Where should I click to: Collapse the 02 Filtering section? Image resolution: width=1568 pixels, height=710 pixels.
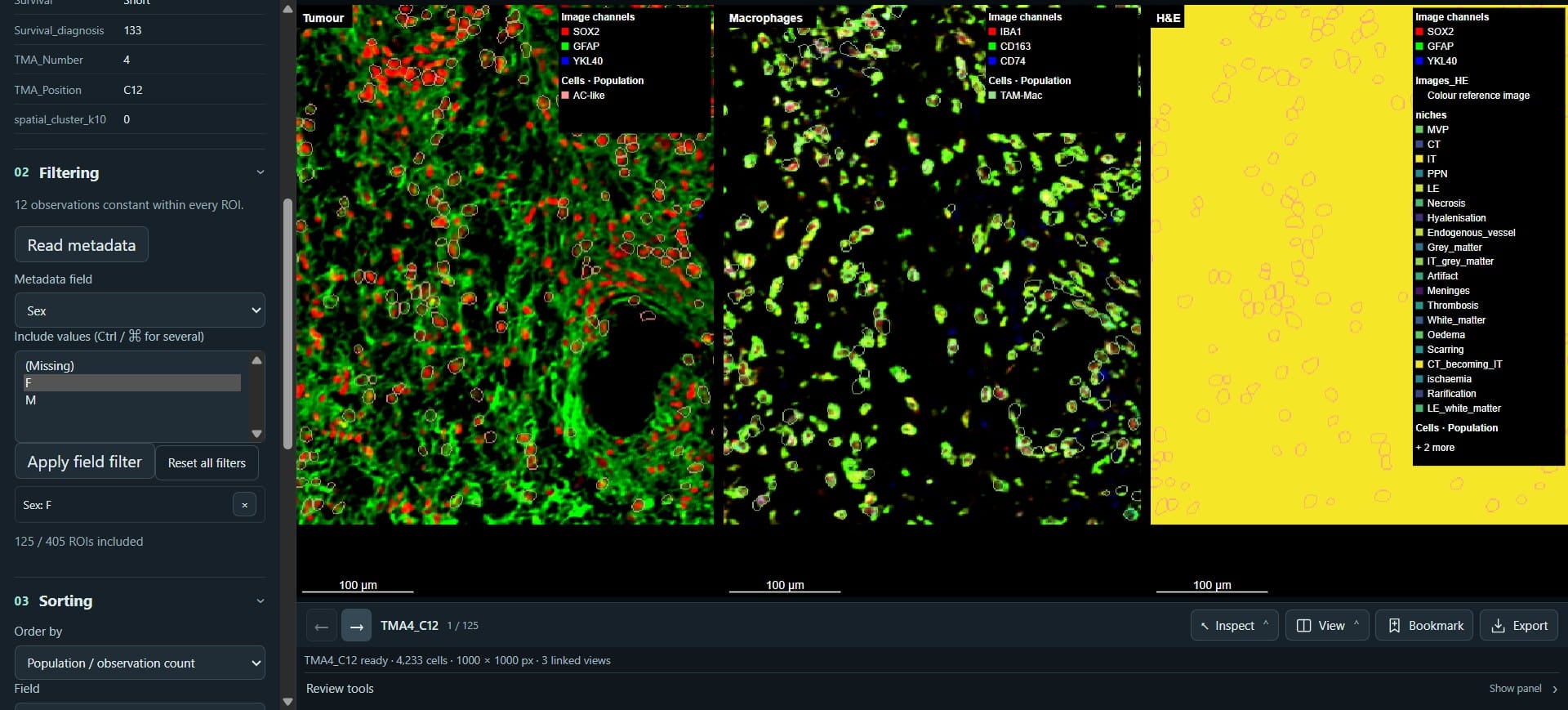pyautogui.click(x=261, y=172)
